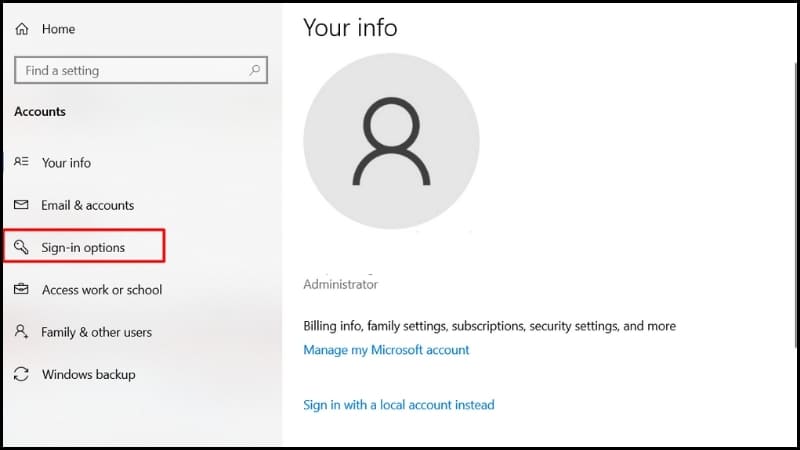This screenshot has height=450, width=800.
Task: Click the Email & accounts envelope icon
Action: [21, 205]
